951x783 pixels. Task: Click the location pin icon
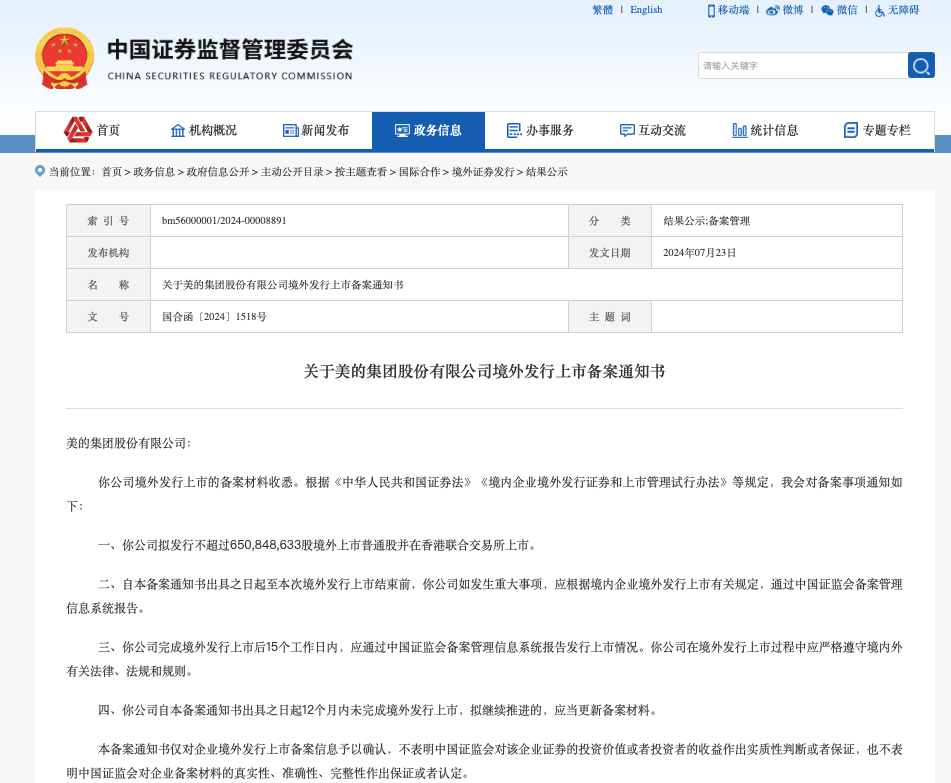click(x=40, y=172)
